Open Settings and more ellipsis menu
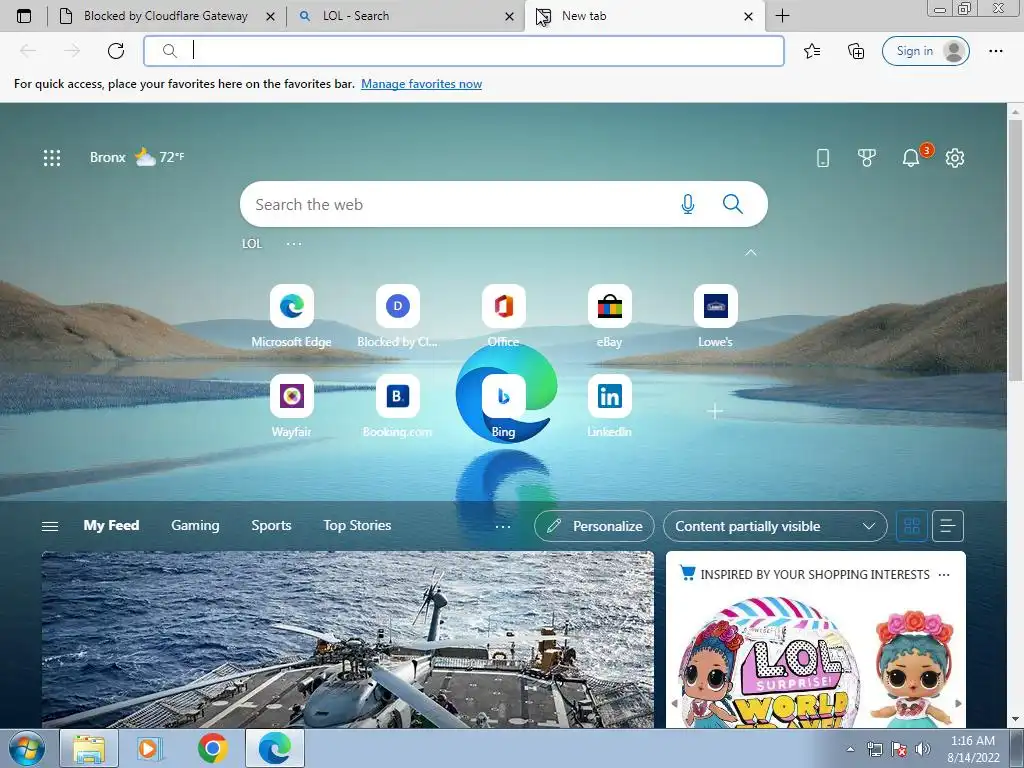 995,51
